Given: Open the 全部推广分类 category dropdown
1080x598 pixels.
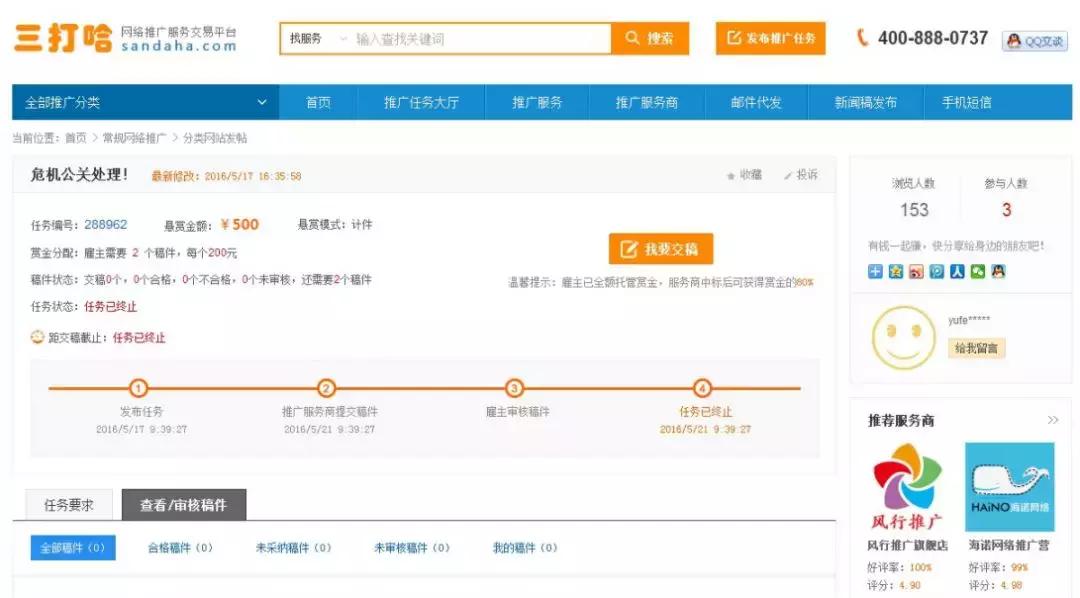Looking at the screenshot, I should tap(140, 101).
